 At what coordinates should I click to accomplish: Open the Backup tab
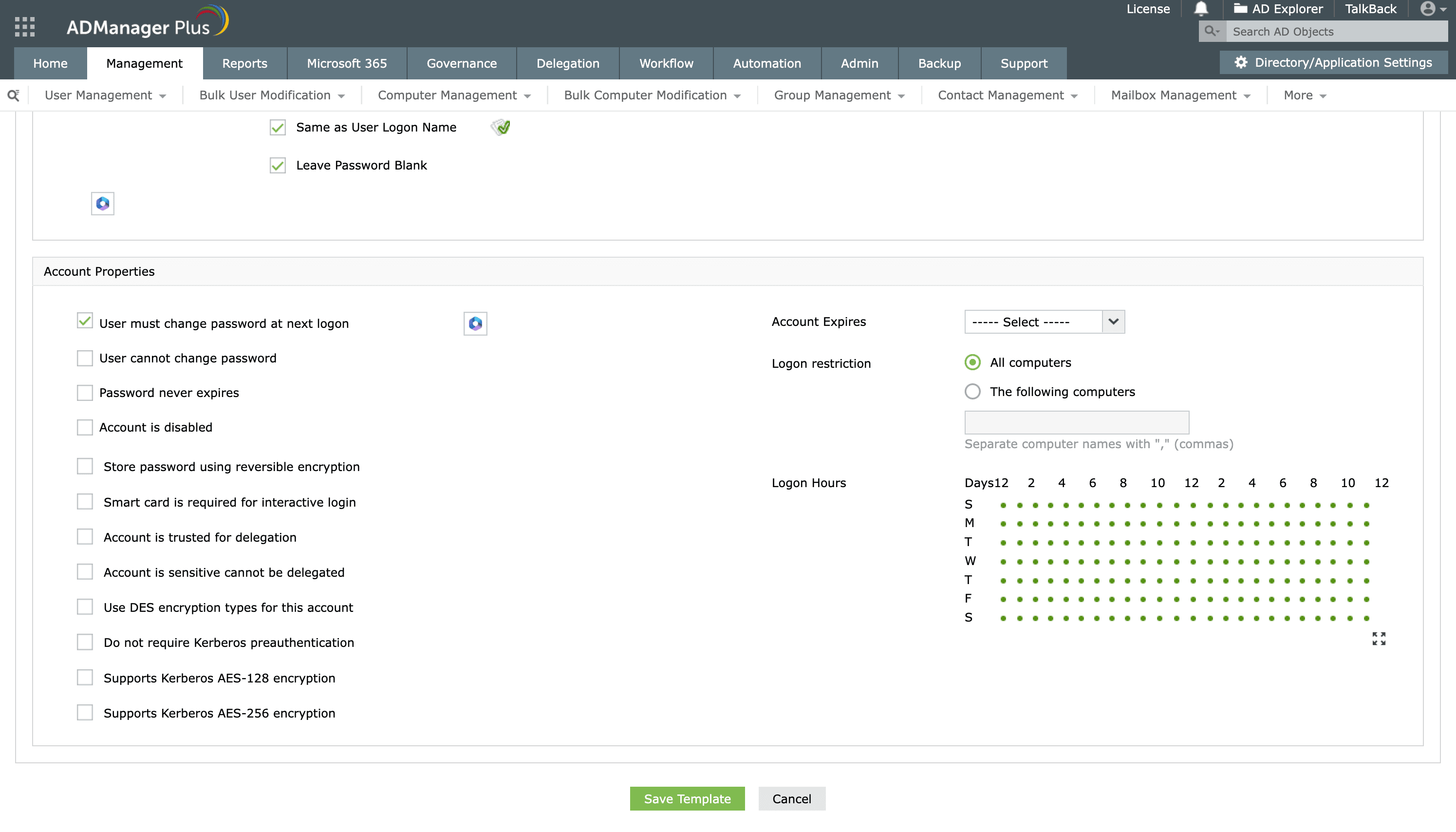pos(939,63)
